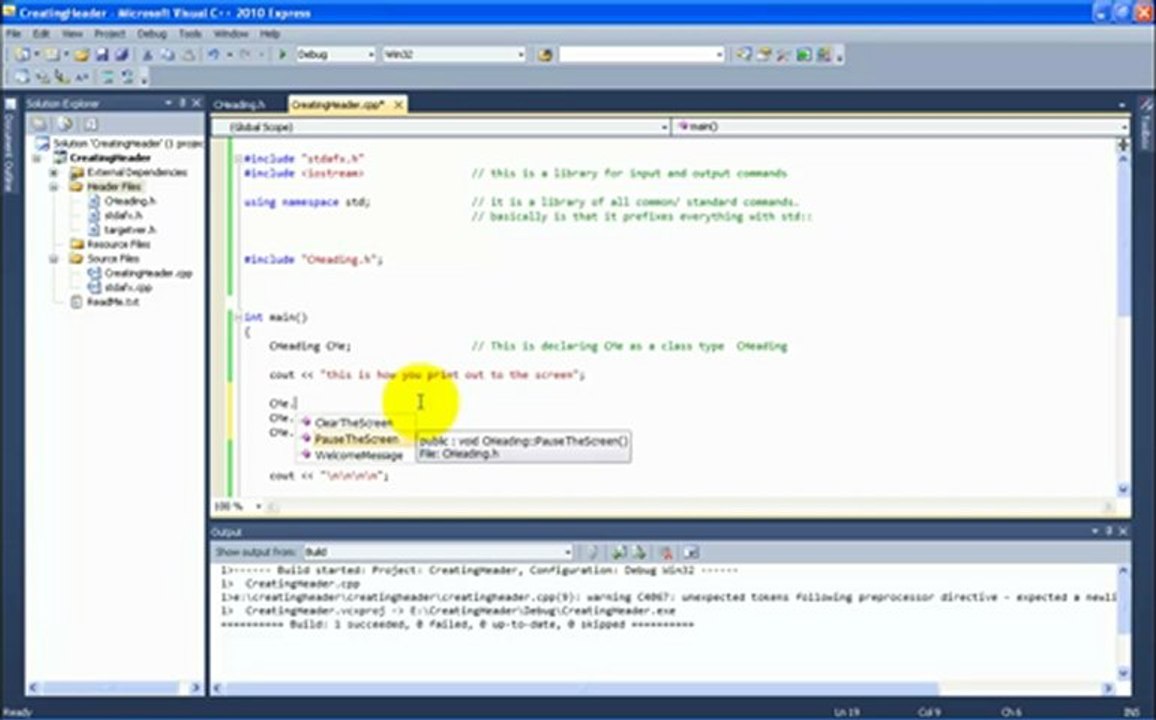
Task: Click the Comment Selection icon
Action: 108,77
